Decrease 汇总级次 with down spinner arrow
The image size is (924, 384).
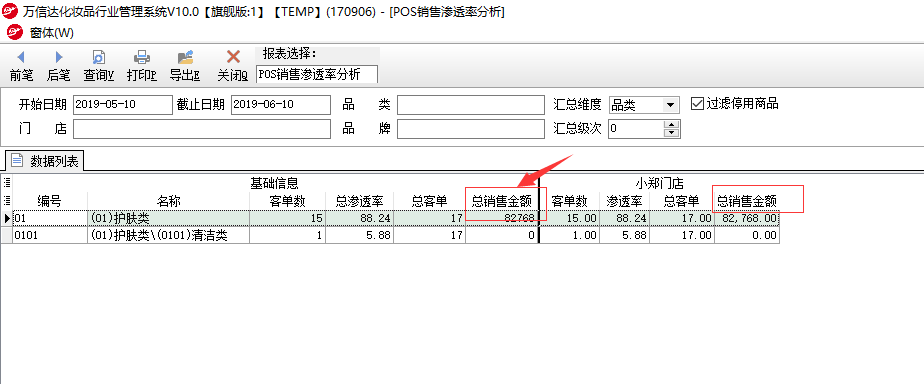(672, 133)
